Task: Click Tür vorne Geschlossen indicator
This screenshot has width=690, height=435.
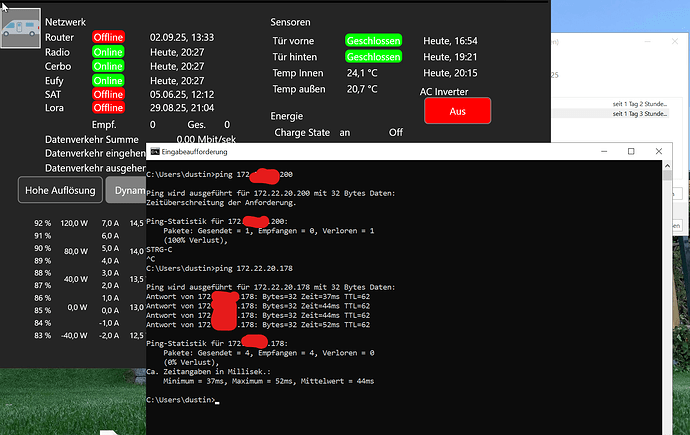Action: coord(373,41)
